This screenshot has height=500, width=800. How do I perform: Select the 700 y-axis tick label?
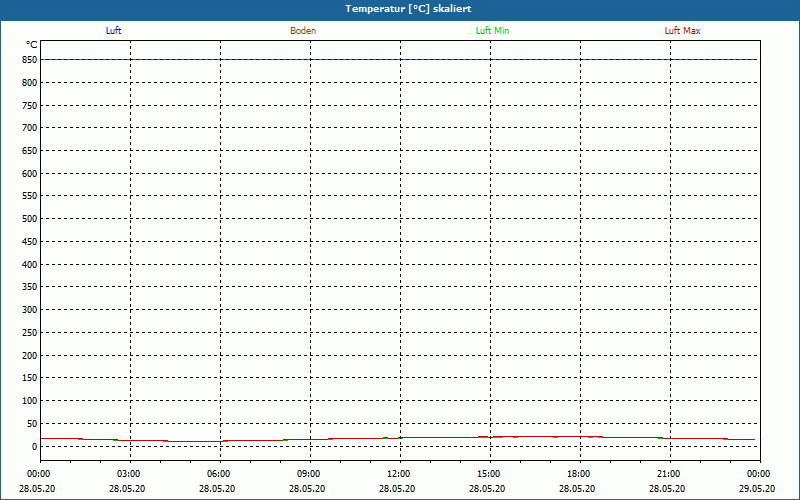tap(29, 128)
